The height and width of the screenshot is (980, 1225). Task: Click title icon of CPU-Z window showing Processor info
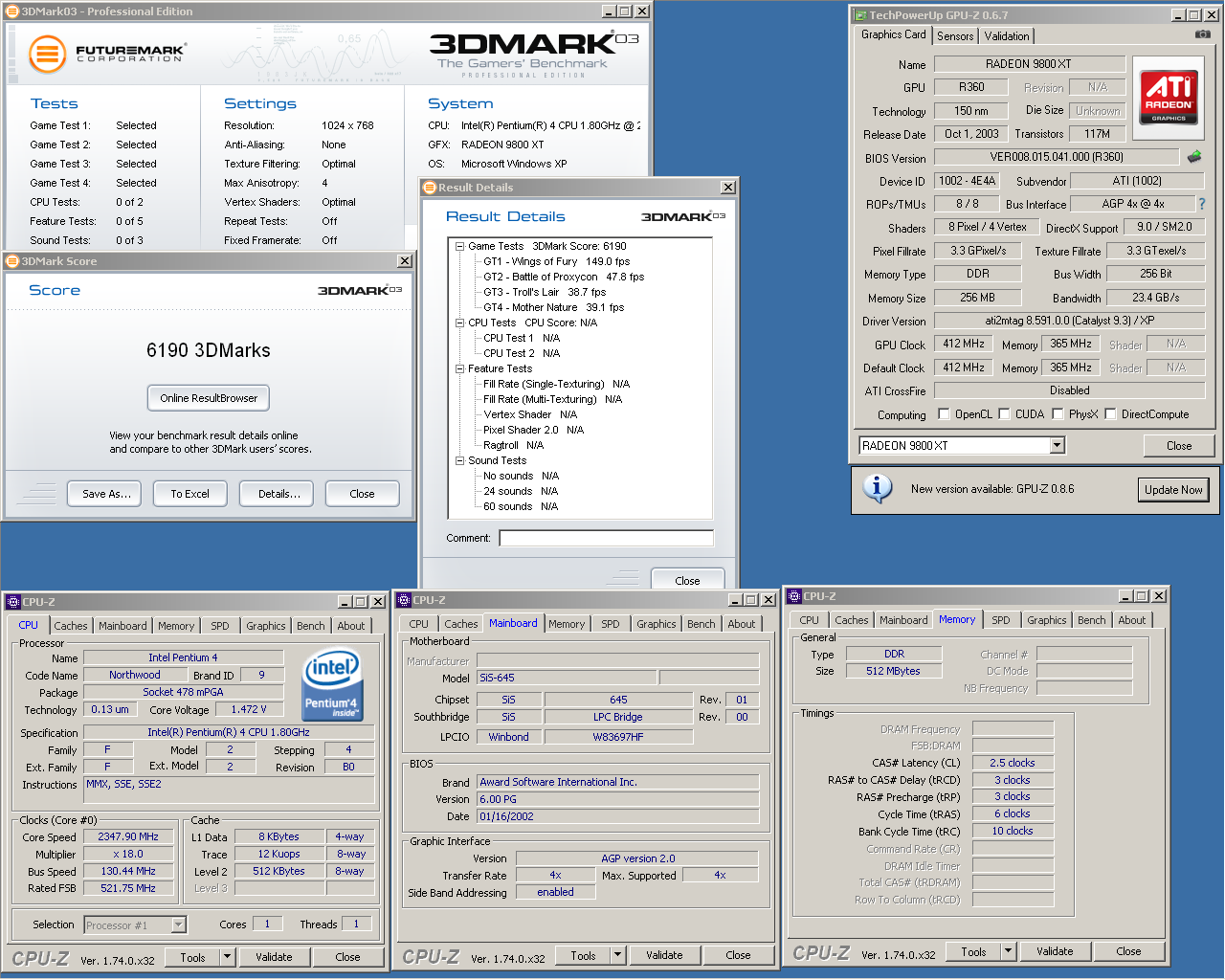[13, 602]
